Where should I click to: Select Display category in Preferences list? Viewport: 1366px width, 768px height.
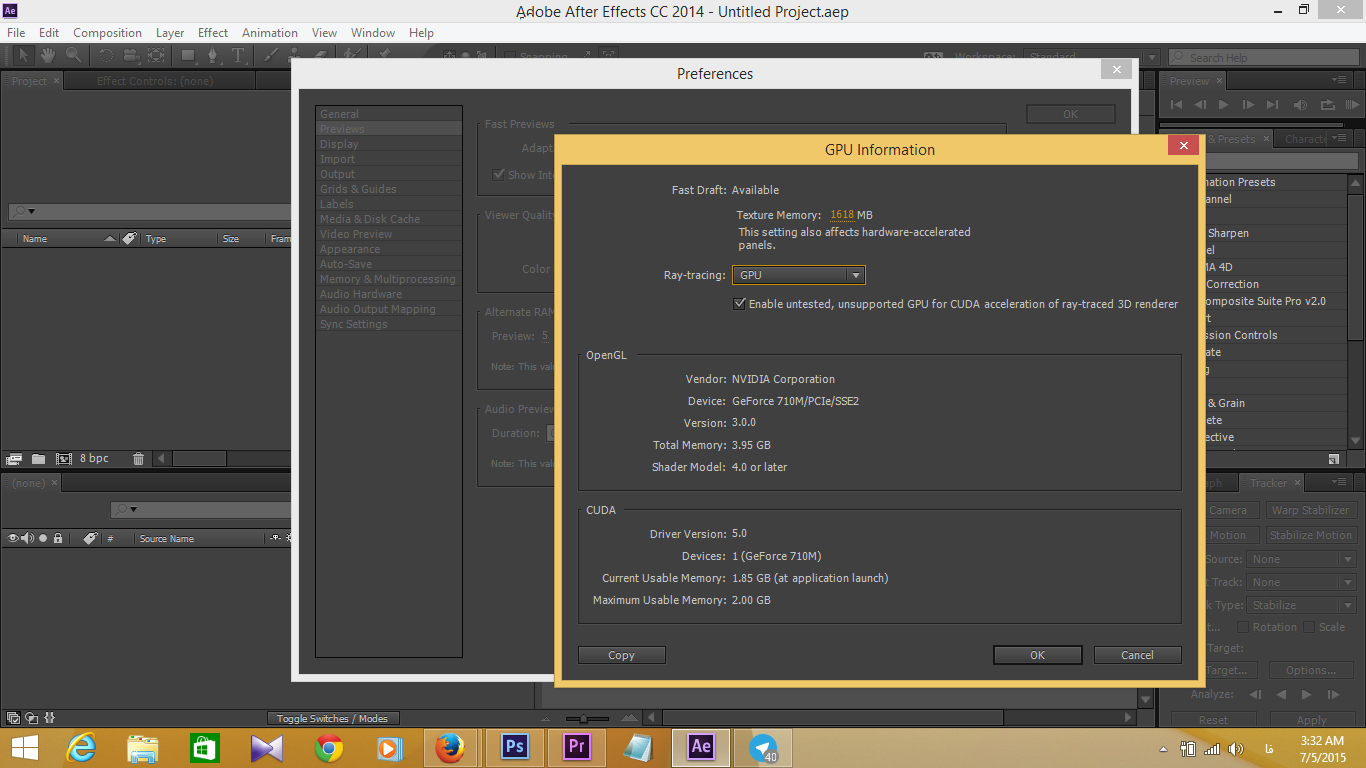(x=389, y=144)
